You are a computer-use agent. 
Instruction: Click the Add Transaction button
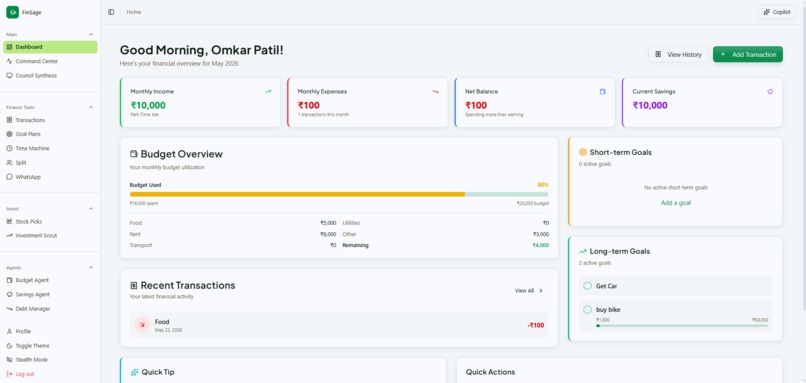coord(747,54)
